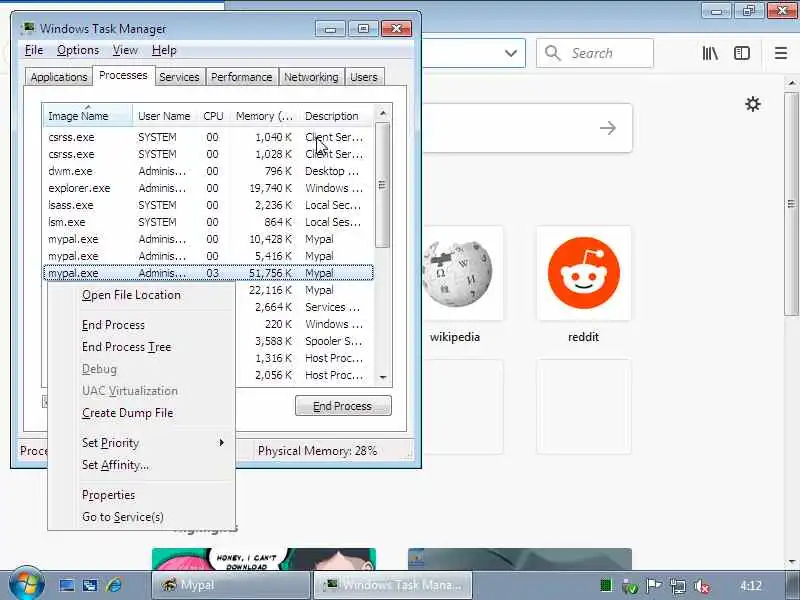Switch to the Users tab
Viewport: 800px width, 600px height.
pyautogui.click(x=364, y=77)
